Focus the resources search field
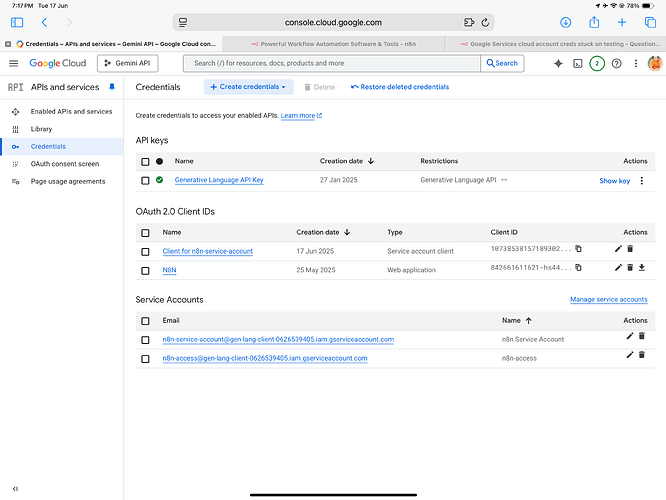 [331, 63]
